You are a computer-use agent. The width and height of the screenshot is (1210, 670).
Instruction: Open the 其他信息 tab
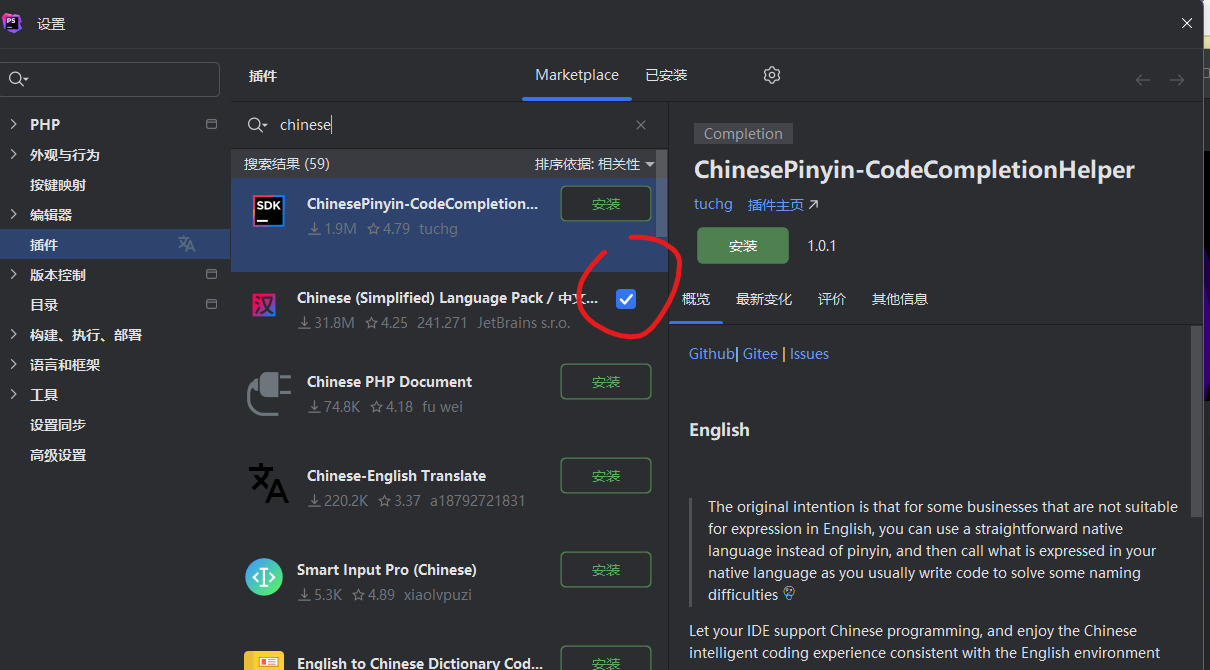900,299
